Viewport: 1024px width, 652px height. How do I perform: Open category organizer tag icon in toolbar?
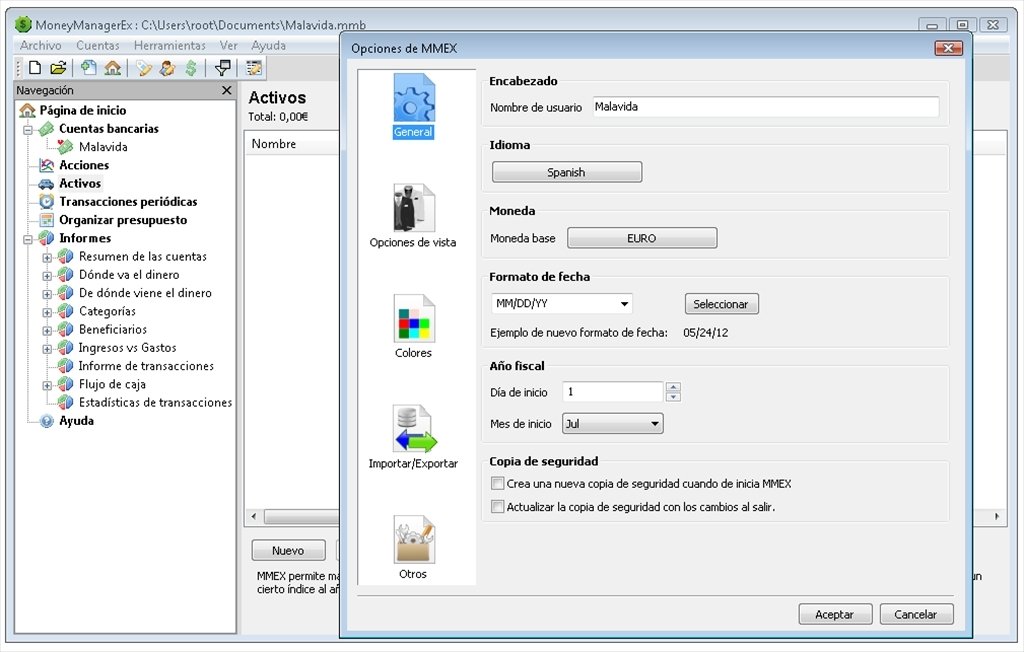pyautogui.click(x=144, y=67)
